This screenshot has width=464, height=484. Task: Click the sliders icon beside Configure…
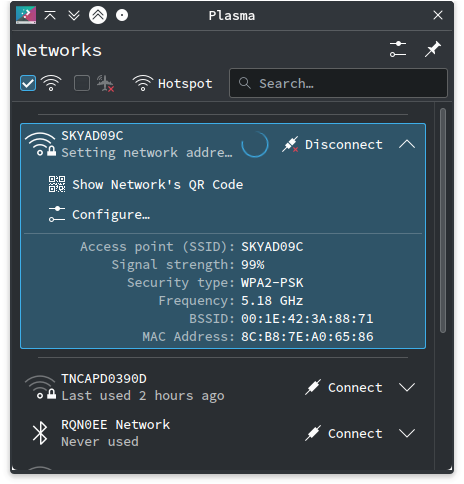pos(57,214)
